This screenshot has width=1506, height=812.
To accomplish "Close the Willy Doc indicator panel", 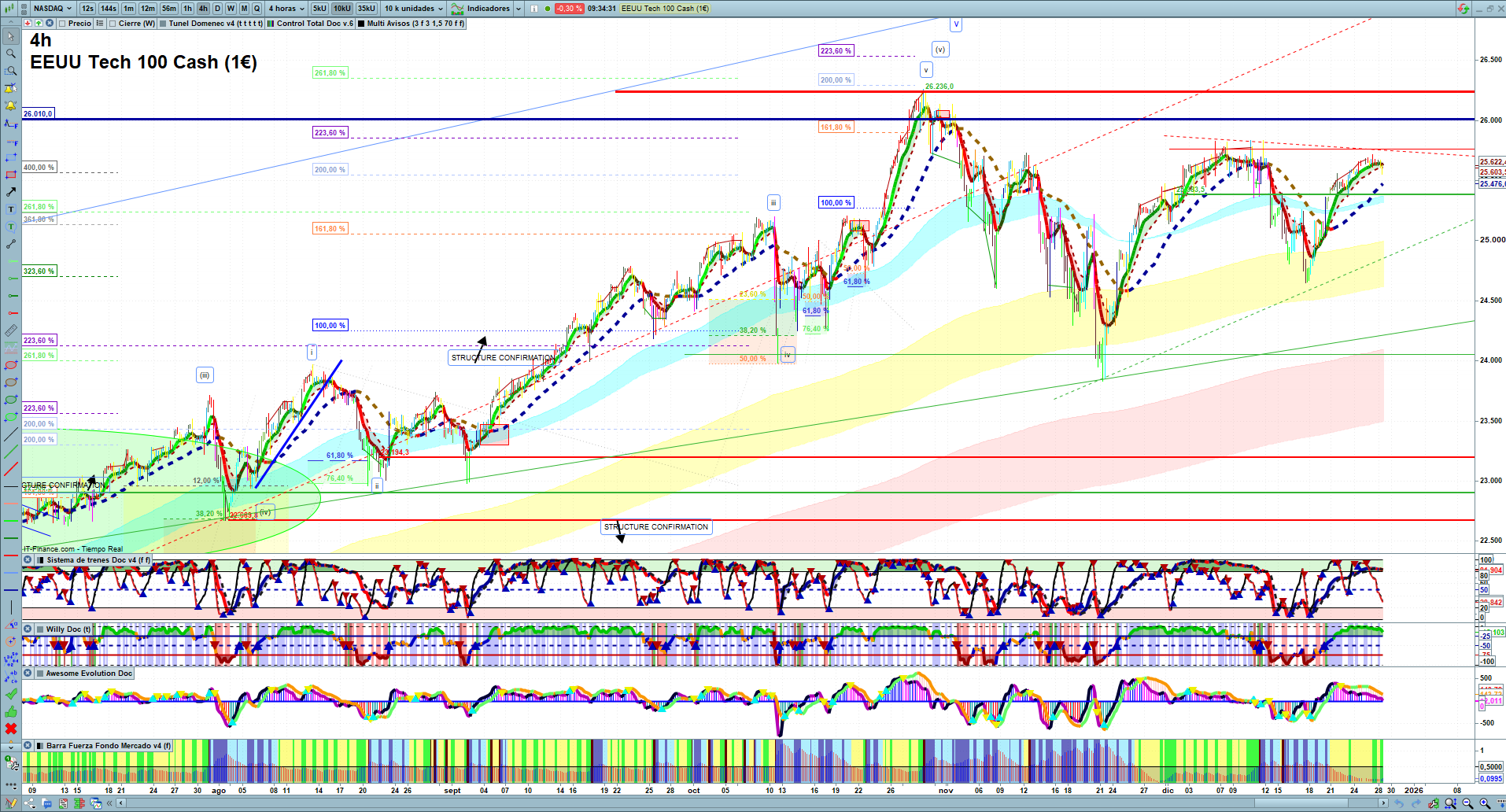I will [x=28, y=629].
